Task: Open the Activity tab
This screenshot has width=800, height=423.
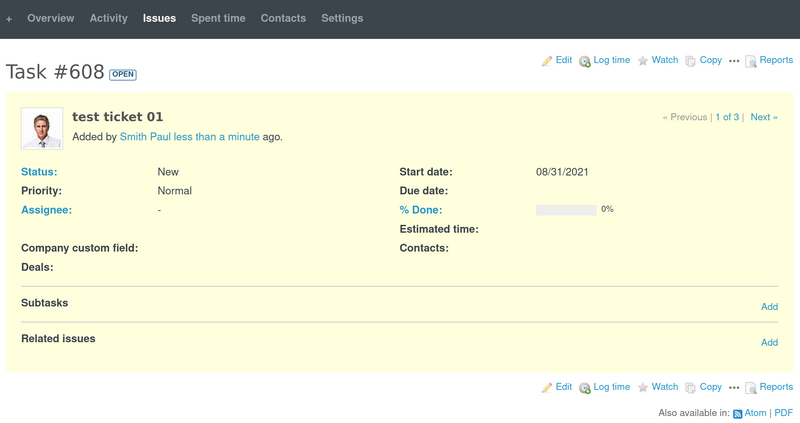Action: [x=108, y=18]
